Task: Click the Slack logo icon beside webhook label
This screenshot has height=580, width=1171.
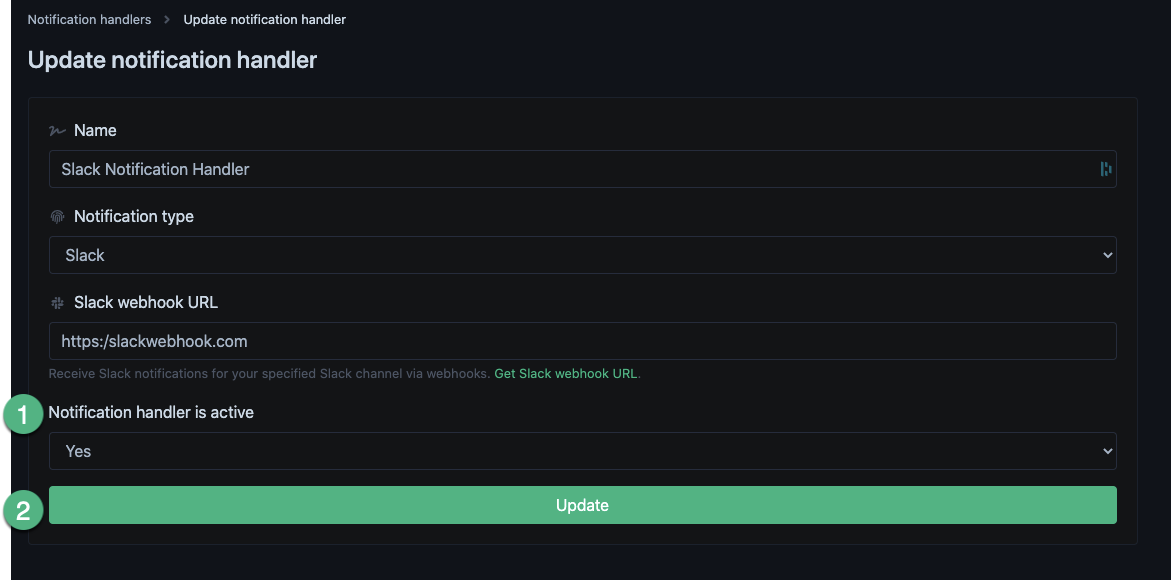Action: pos(57,303)
